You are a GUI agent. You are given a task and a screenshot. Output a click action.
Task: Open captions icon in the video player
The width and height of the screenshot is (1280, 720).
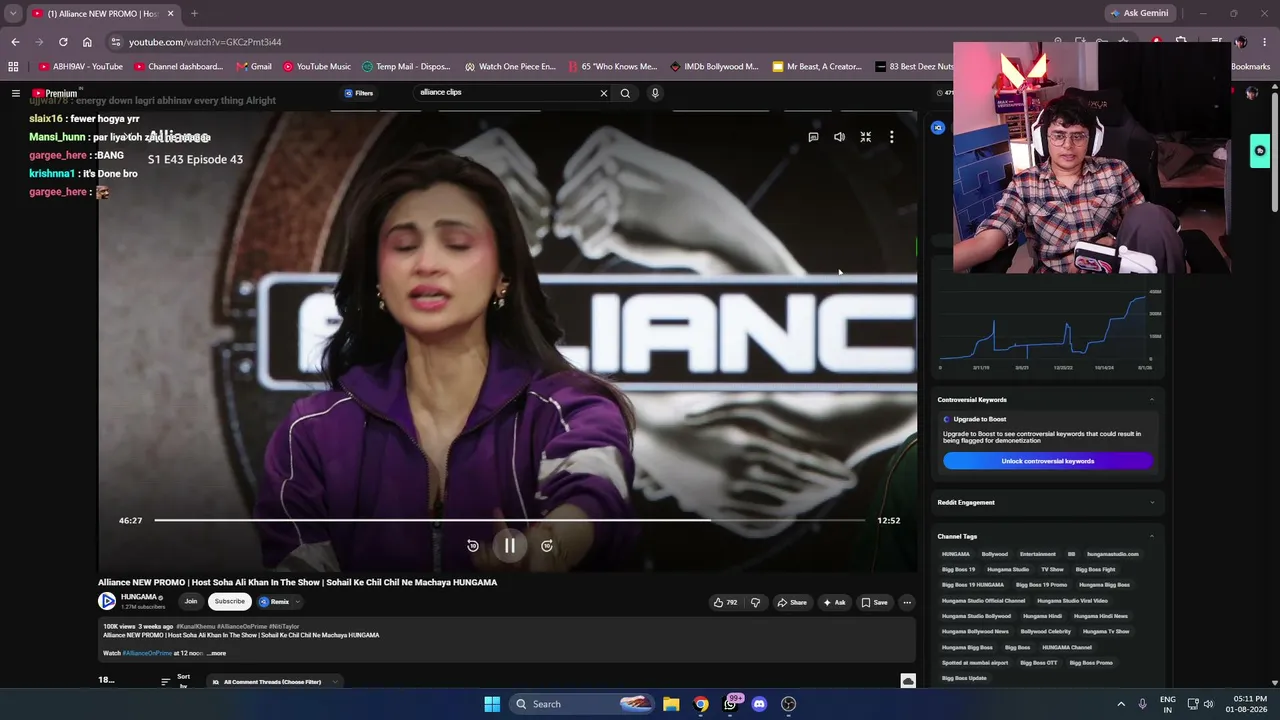(813, 137)
